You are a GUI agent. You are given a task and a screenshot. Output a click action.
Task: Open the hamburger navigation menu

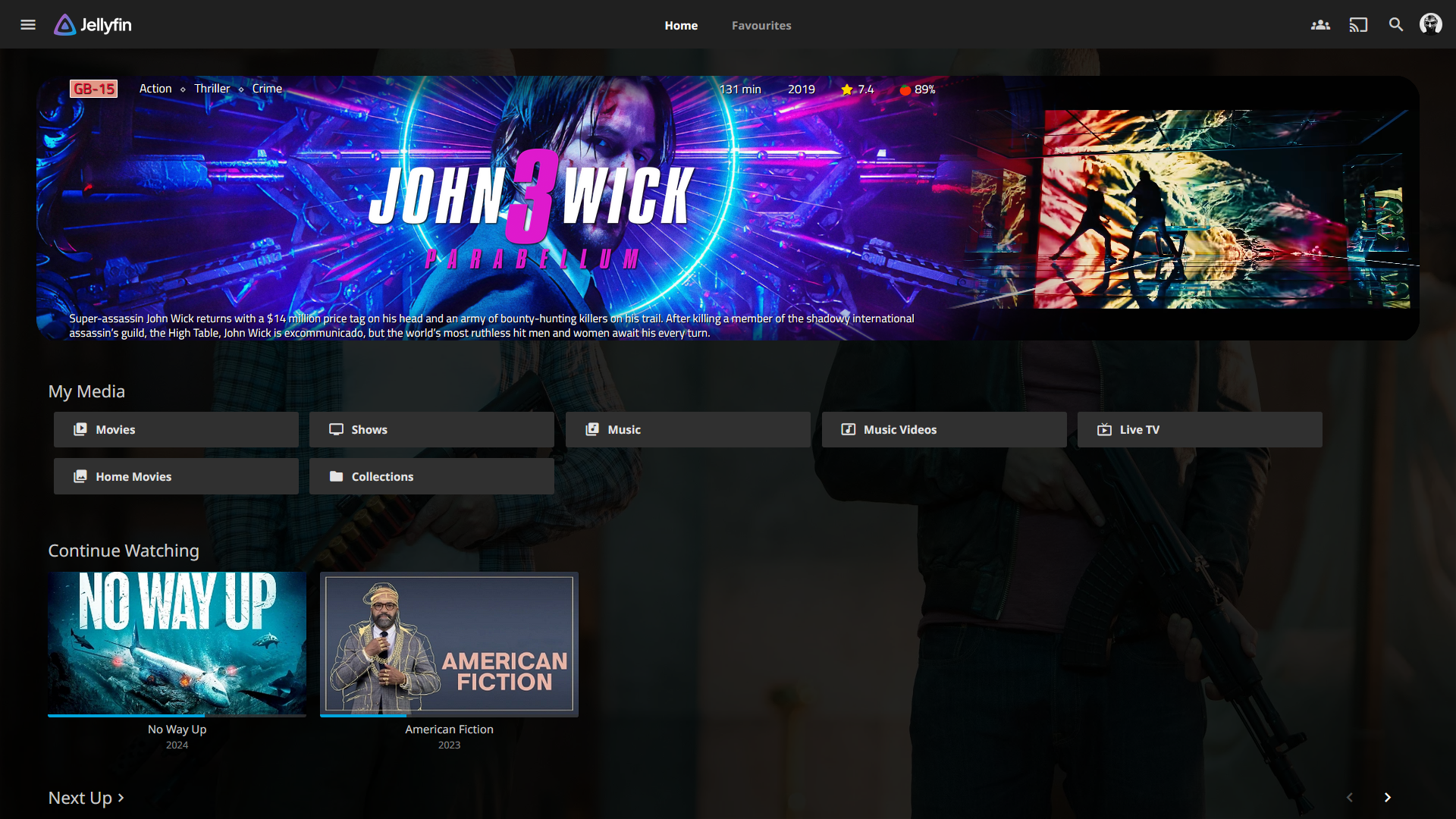click(28, 25)
